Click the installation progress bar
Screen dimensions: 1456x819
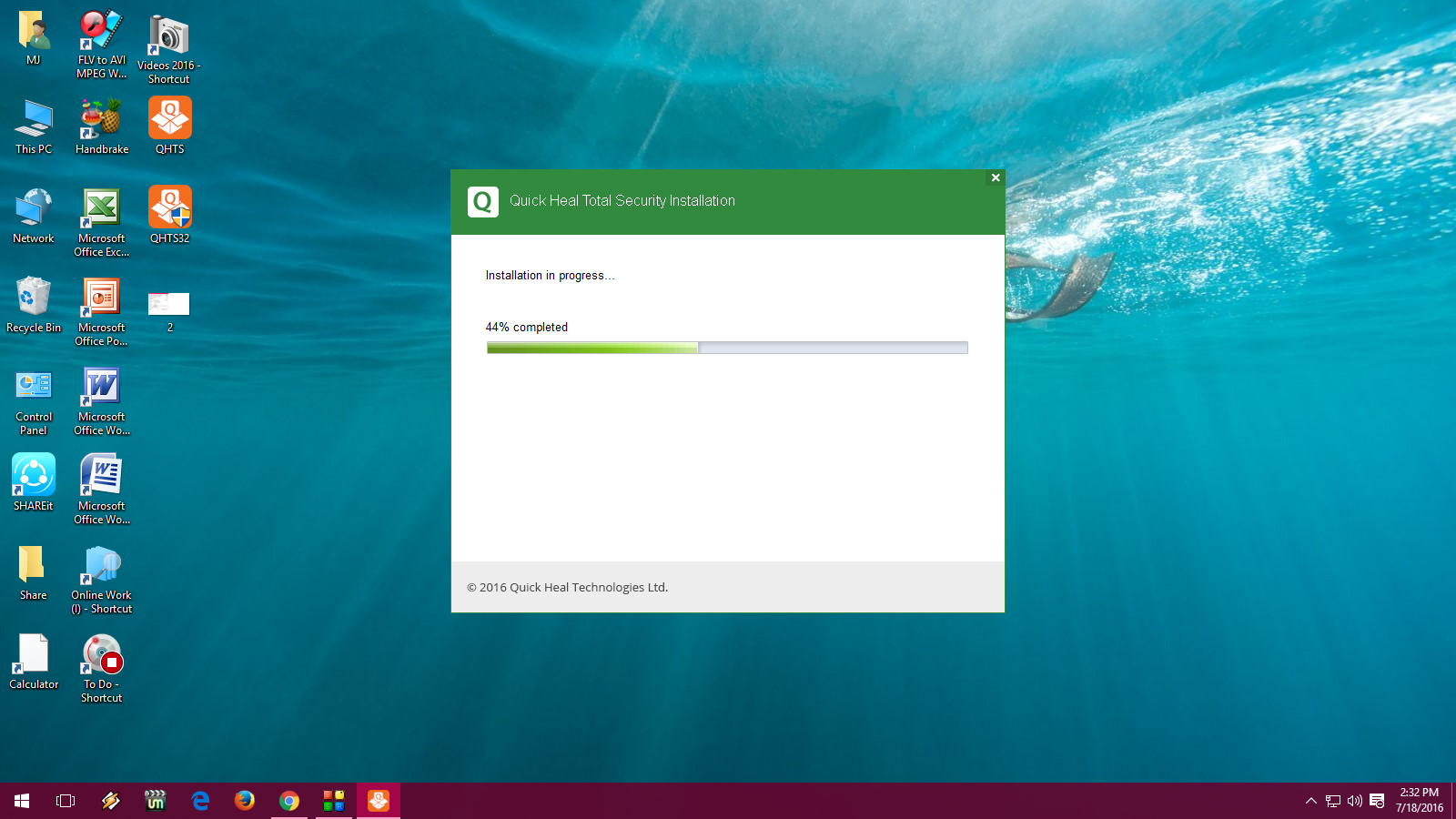(727, 348)
